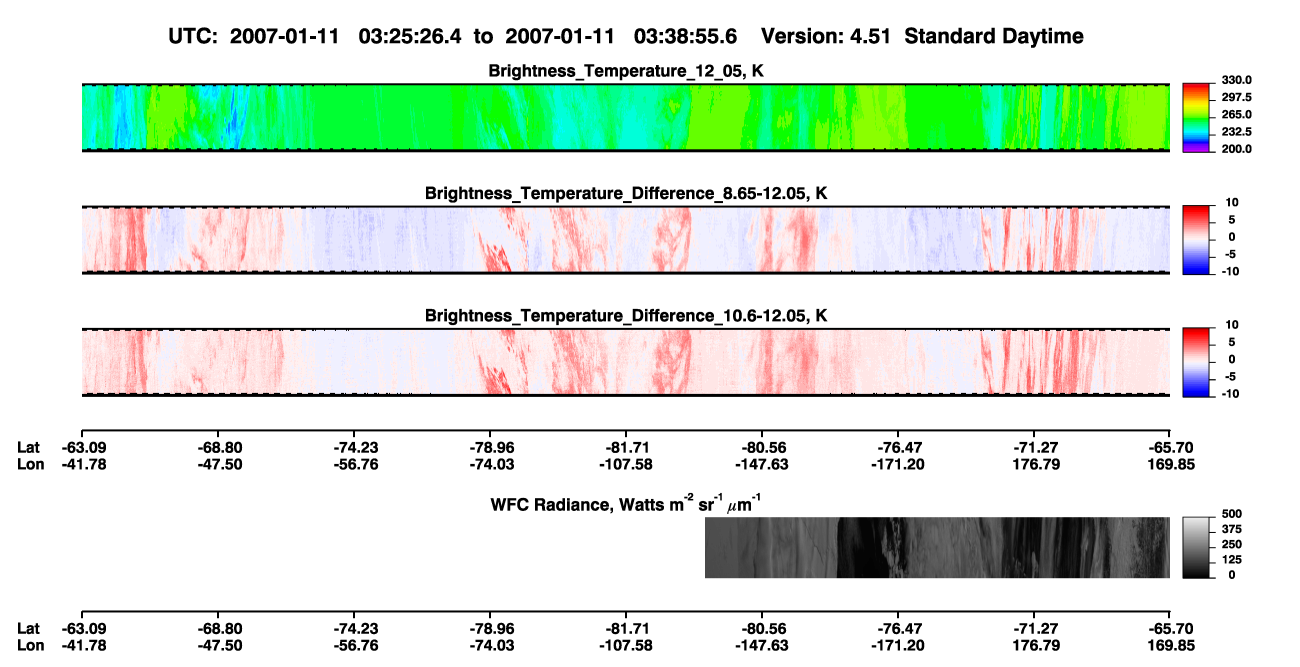Select the Brightness_Temperature_12_05 image strip
This screenshot has width=1300, height=667.
[x=625, y=117]
